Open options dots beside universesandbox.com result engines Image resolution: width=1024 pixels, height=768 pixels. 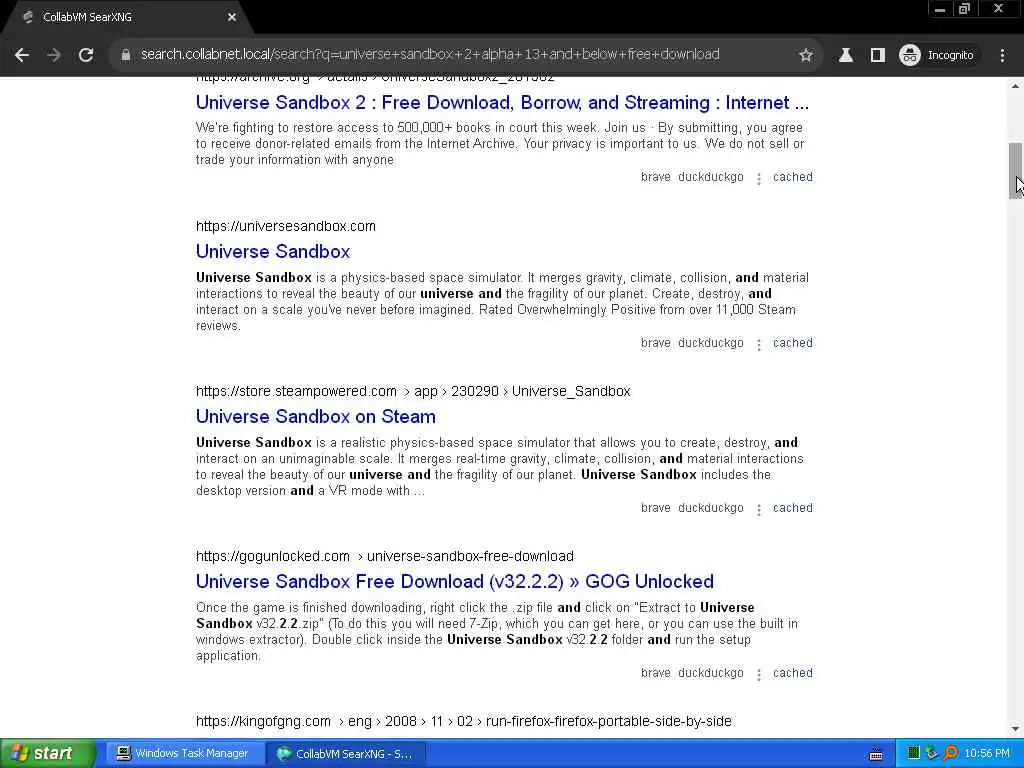tap(758, 344)
